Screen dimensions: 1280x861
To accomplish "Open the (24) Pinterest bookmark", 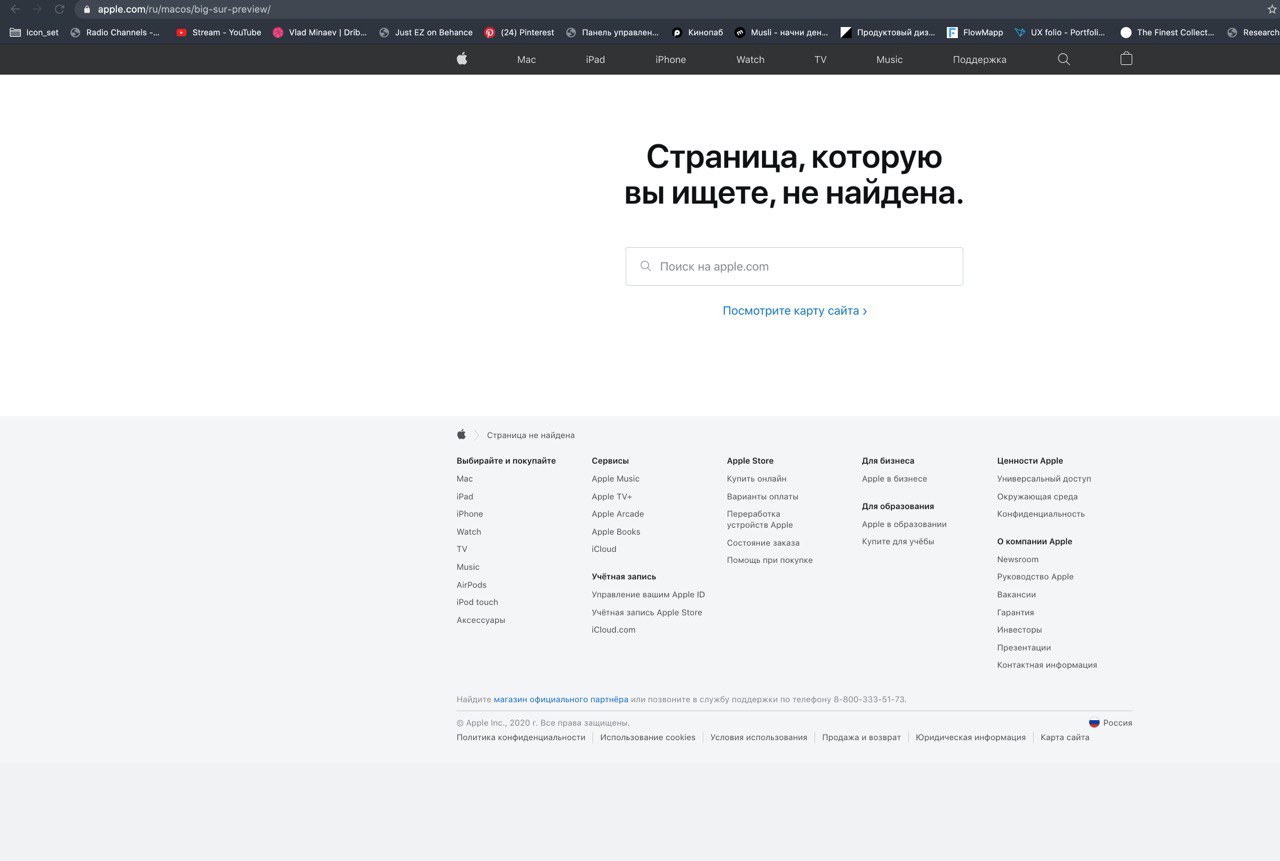I will coord(519,32).
